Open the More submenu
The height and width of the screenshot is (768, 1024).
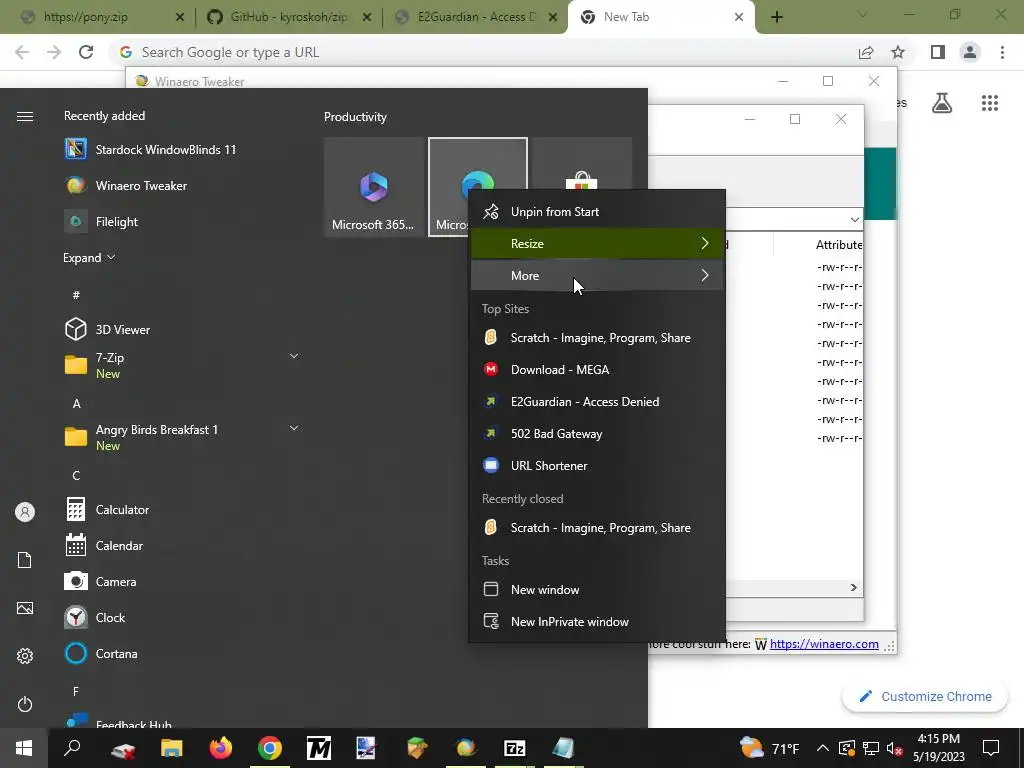coord(598,275)
